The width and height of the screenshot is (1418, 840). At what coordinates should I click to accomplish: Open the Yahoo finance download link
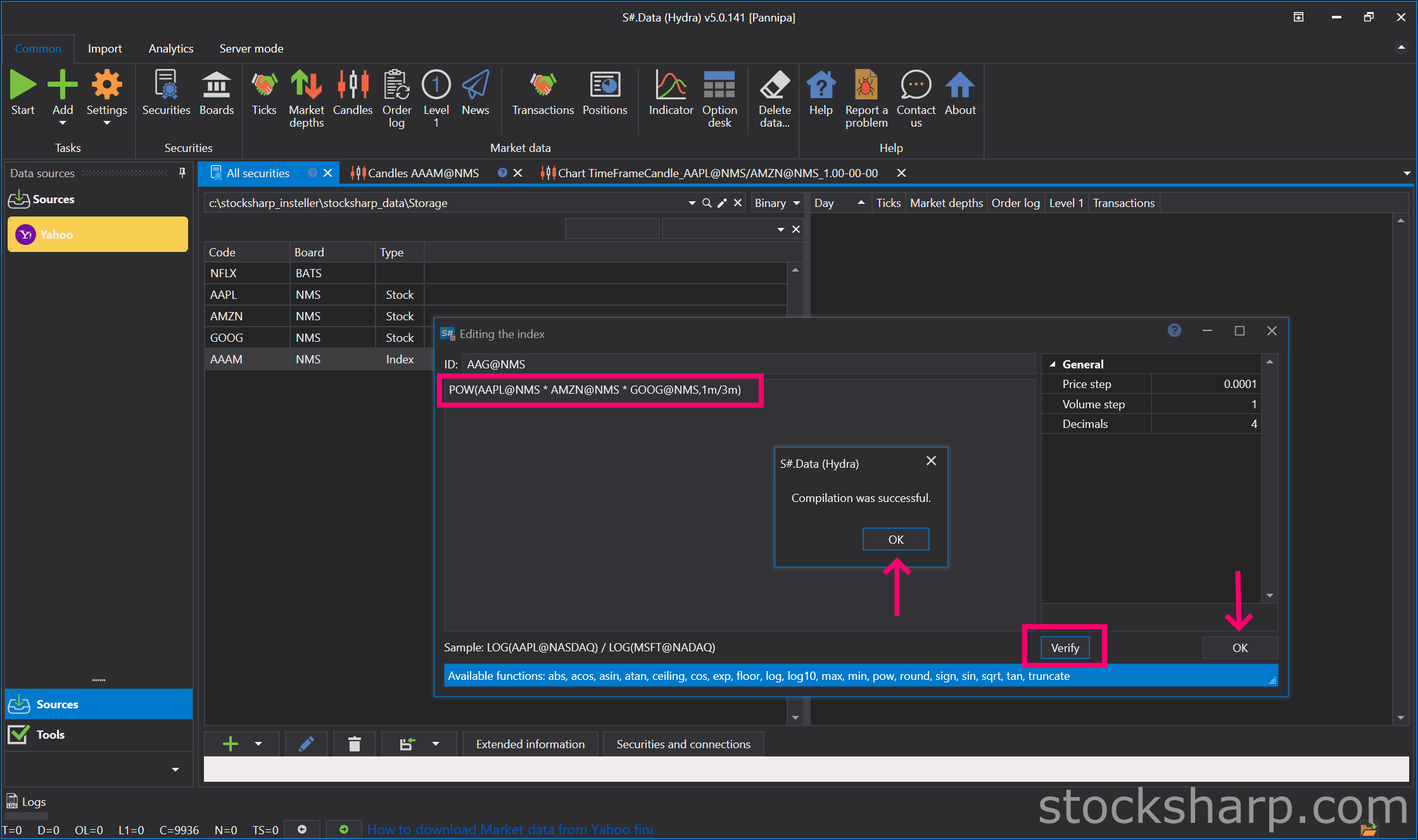[510, 829]
